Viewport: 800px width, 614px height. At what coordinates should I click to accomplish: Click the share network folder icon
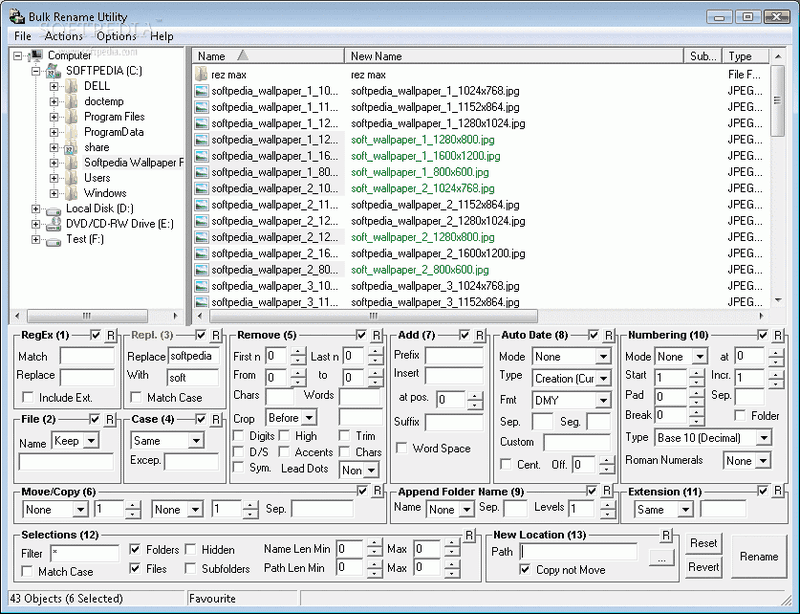point(71,148)
